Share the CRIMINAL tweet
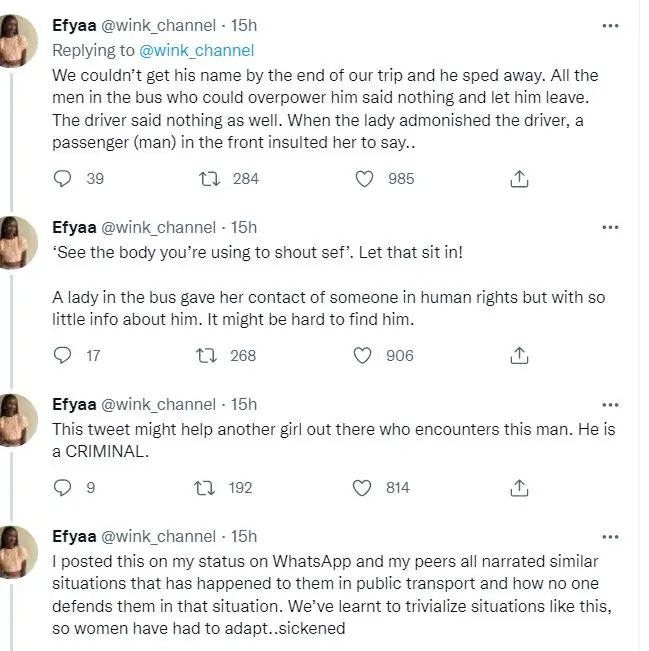Viewport: 649px width, 651px height. [x=519, y=488]
